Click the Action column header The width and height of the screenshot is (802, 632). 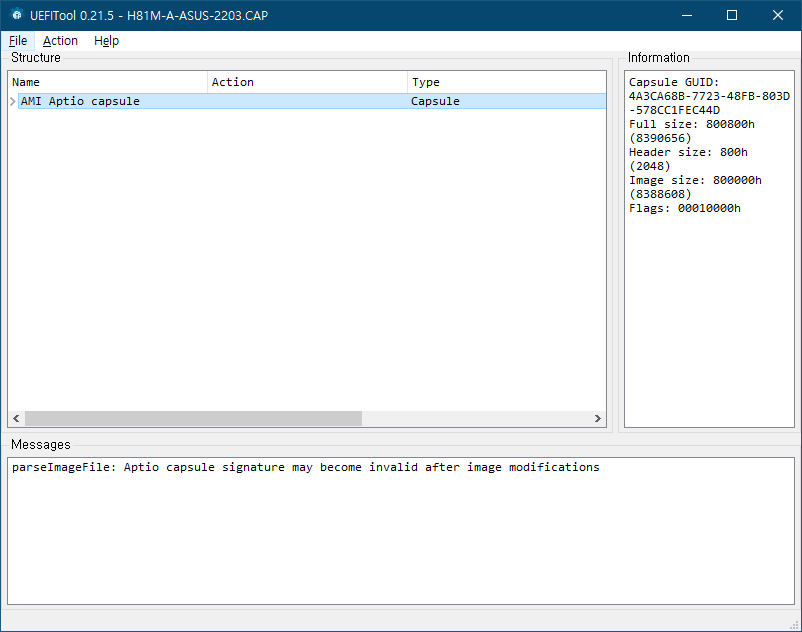click(x=307, y=82)
